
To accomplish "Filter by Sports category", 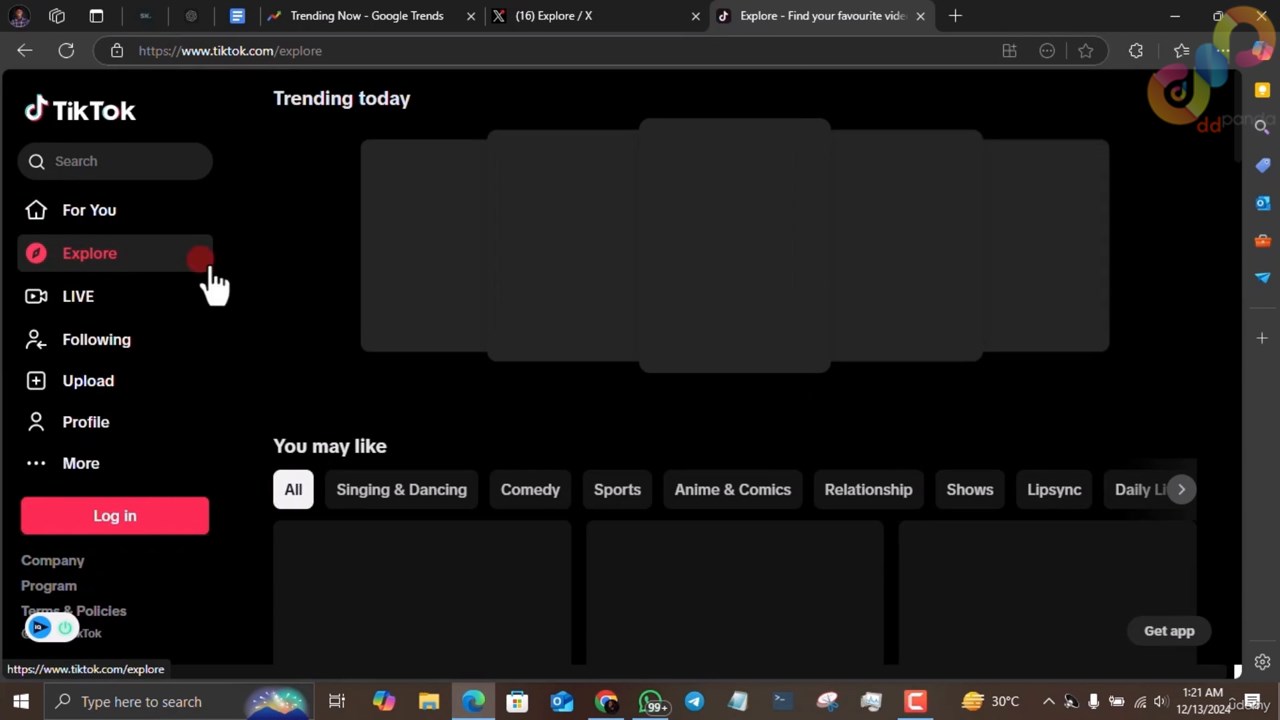I will 617,489.
